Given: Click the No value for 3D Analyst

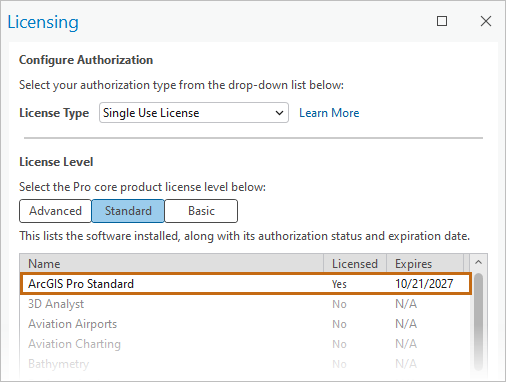Looking at the screenshot, I should coord(339,304).
